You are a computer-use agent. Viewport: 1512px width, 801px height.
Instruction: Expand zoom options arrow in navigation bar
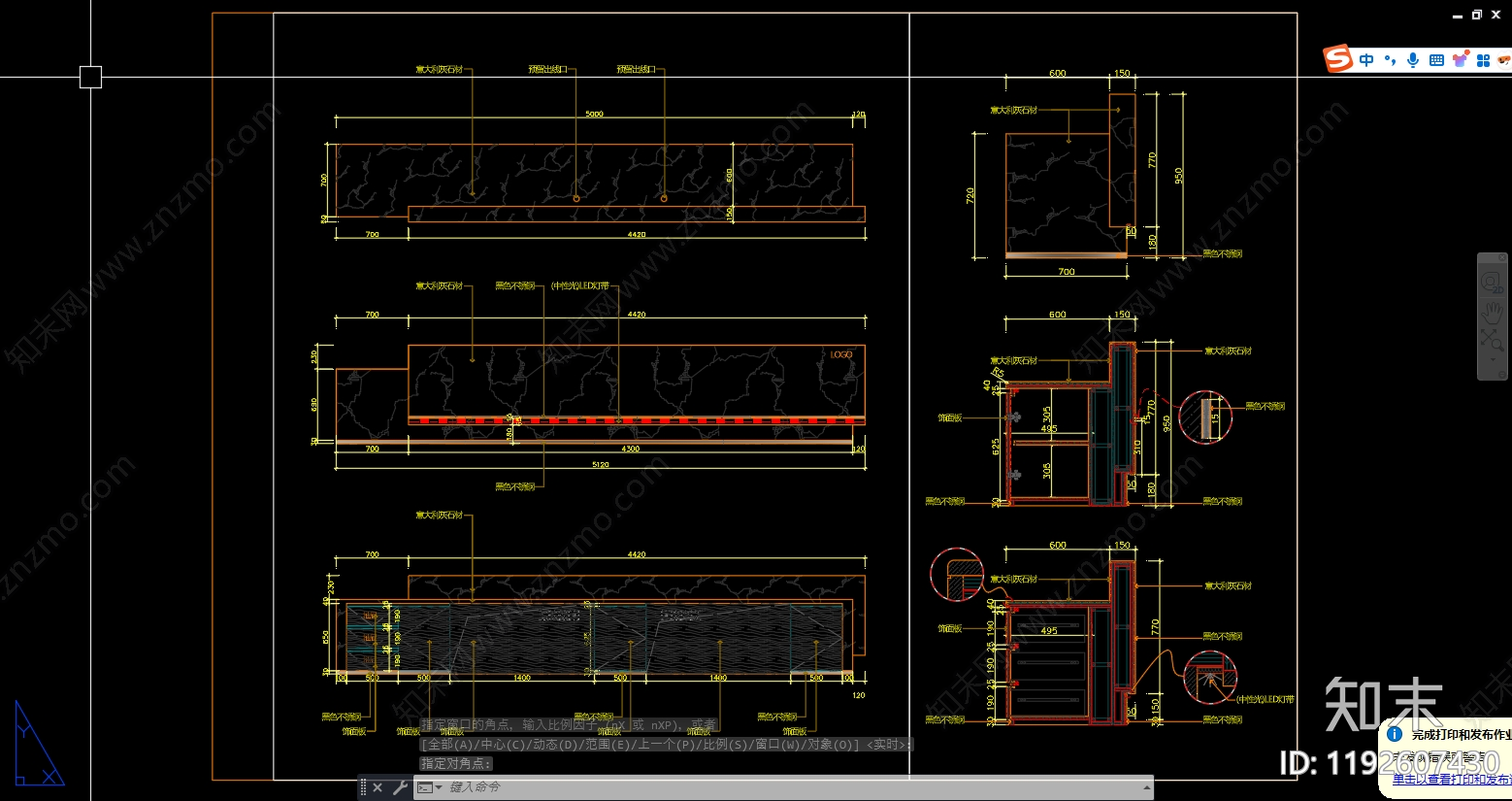click(1493, 357)
